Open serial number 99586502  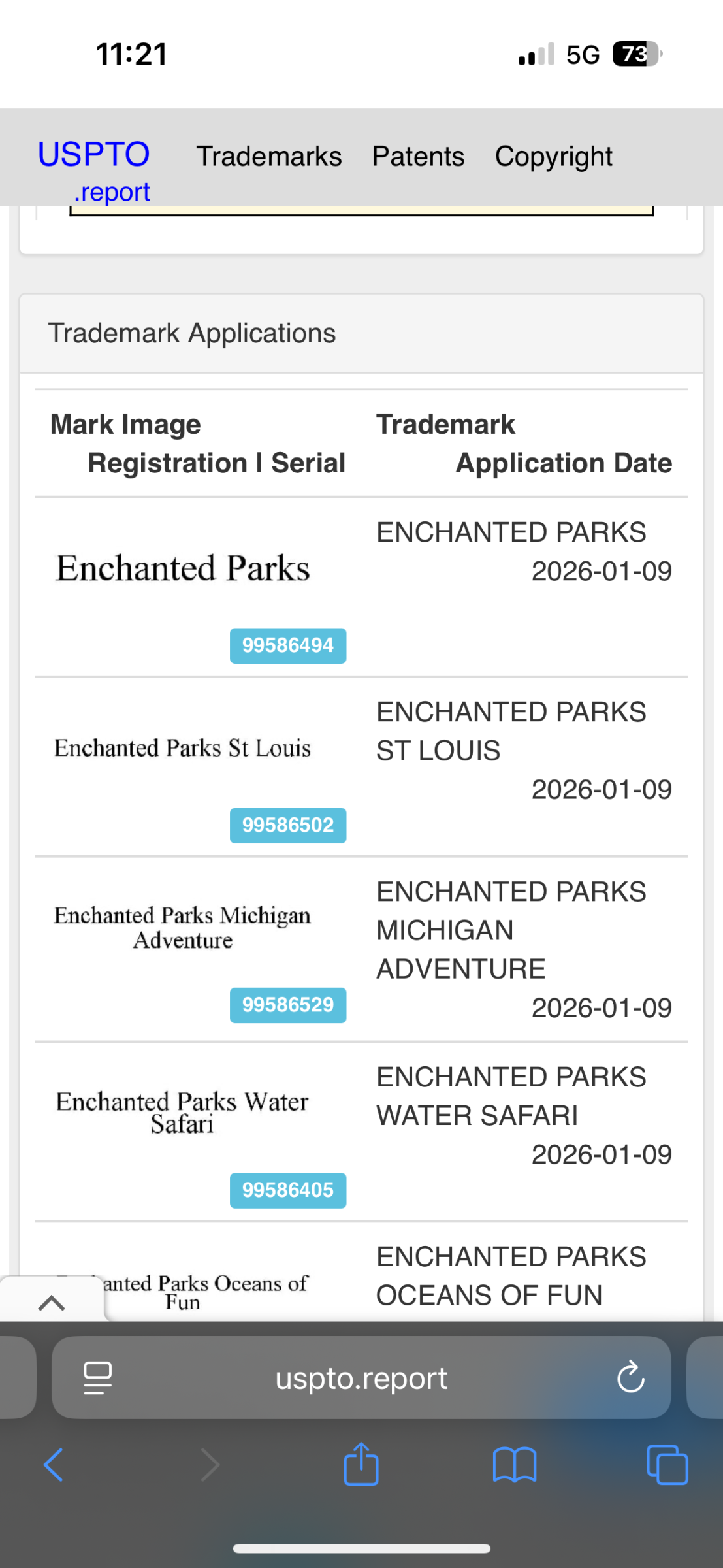coord(288,825)
